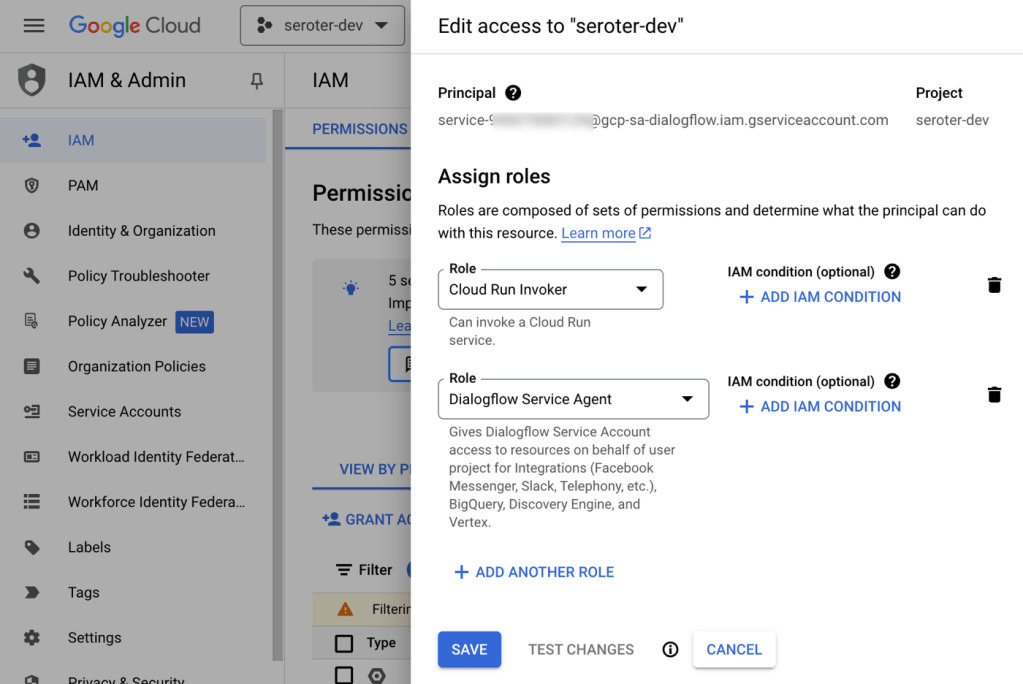1023x684 pixels.
Task: Click the Settings gear icon in sidebar
Action: pos(32,638)
